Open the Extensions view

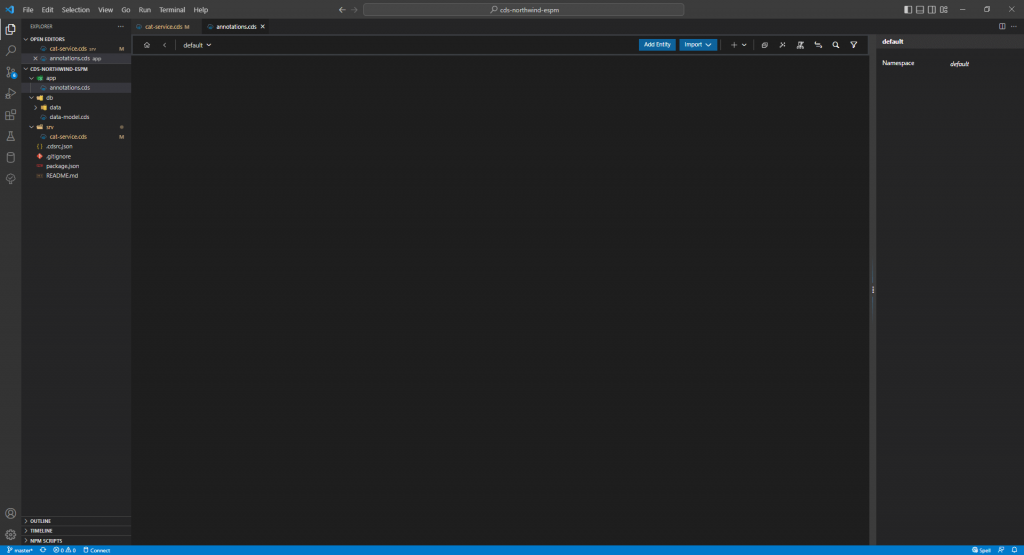(x=10, y=115)
